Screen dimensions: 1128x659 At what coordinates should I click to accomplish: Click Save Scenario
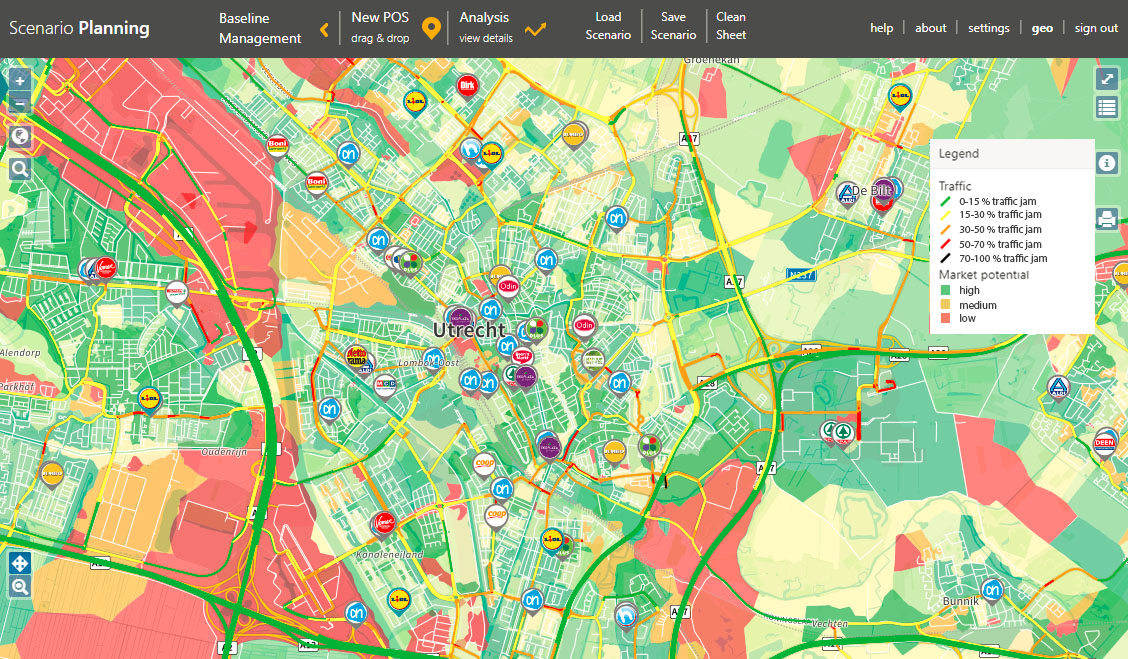coord(673,26)
